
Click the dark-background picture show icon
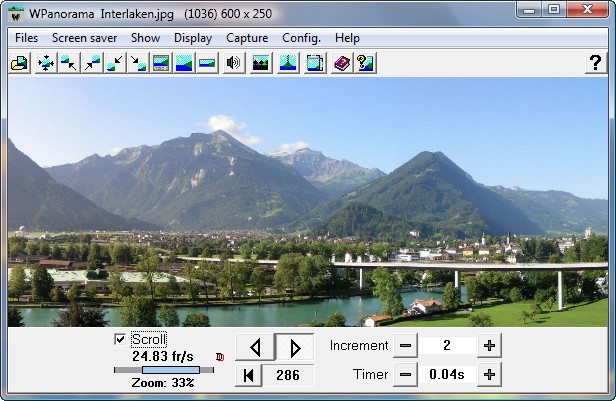click(x=261, y=63)
